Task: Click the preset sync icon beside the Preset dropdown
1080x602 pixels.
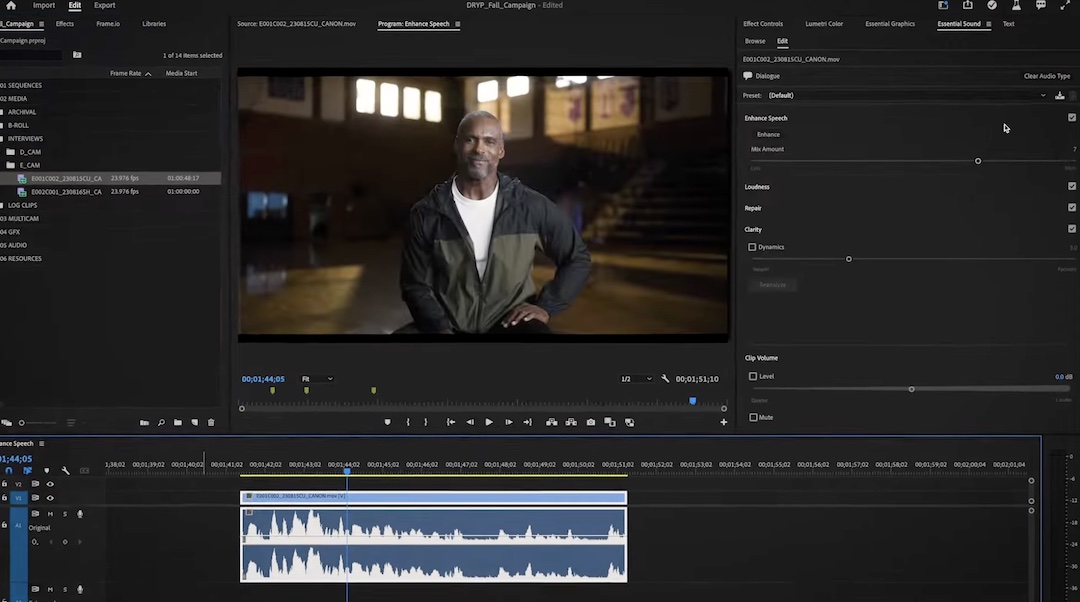Action: [1059, 95]
